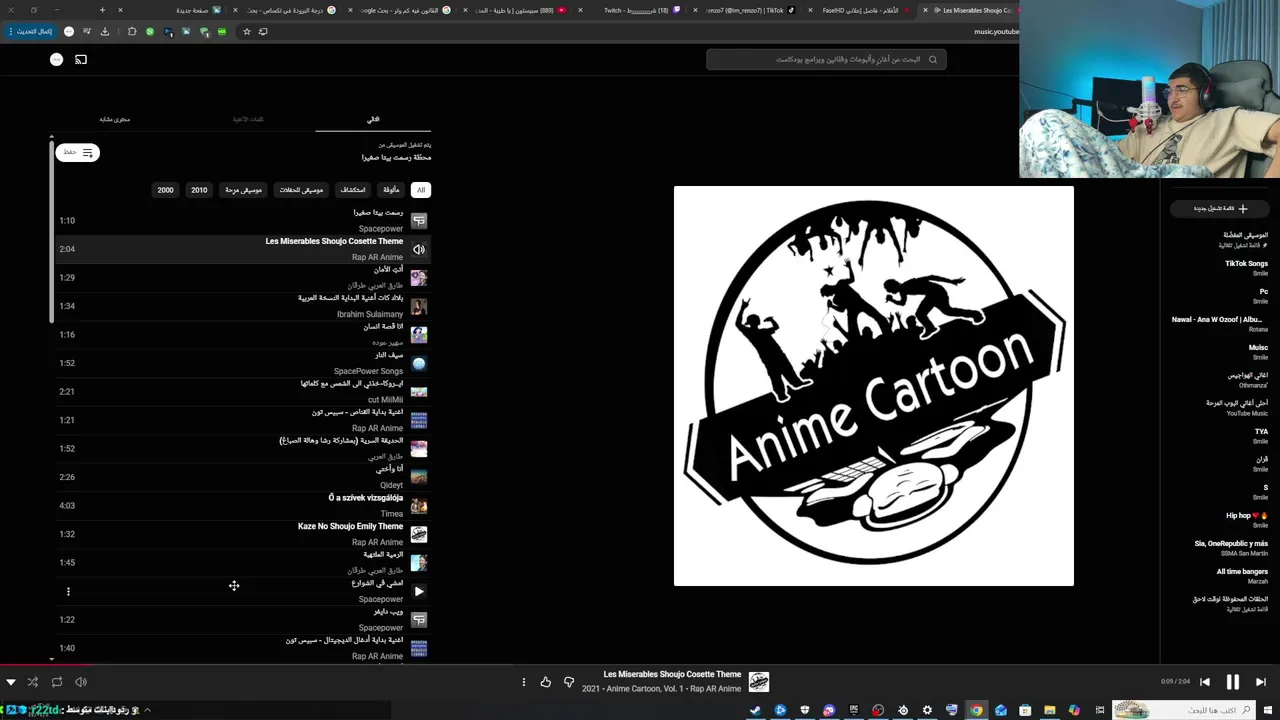
Task: Skip to the next track
Action: (1260, 682)
